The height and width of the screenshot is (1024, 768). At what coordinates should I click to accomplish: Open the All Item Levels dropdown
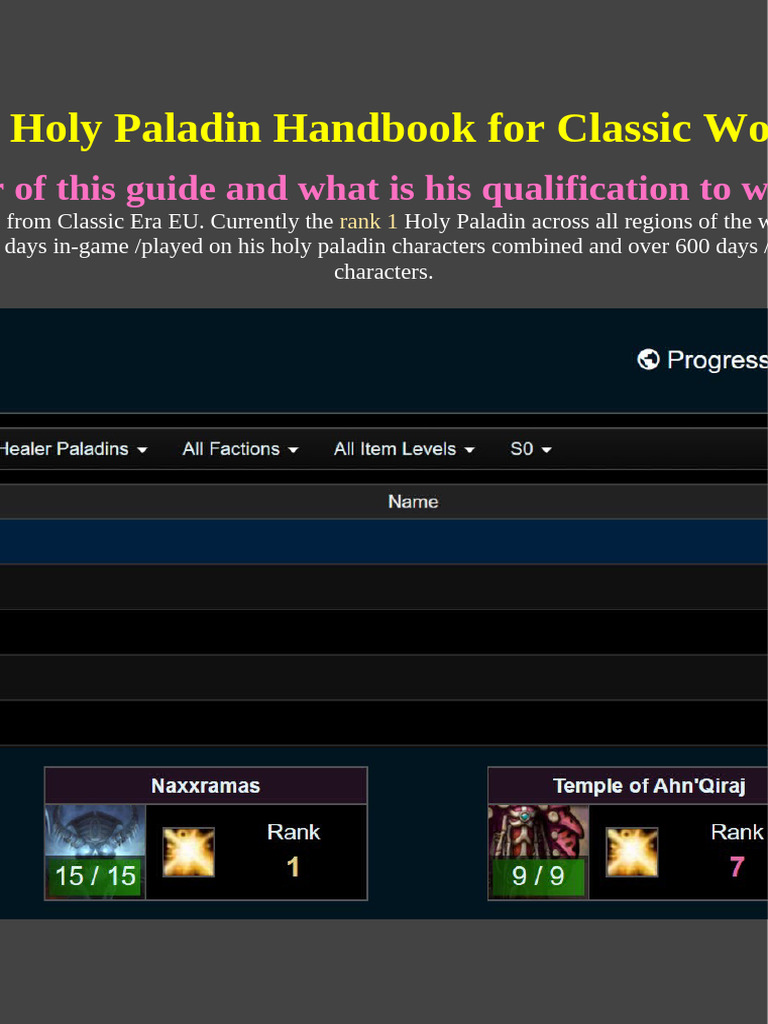(404, 449)
